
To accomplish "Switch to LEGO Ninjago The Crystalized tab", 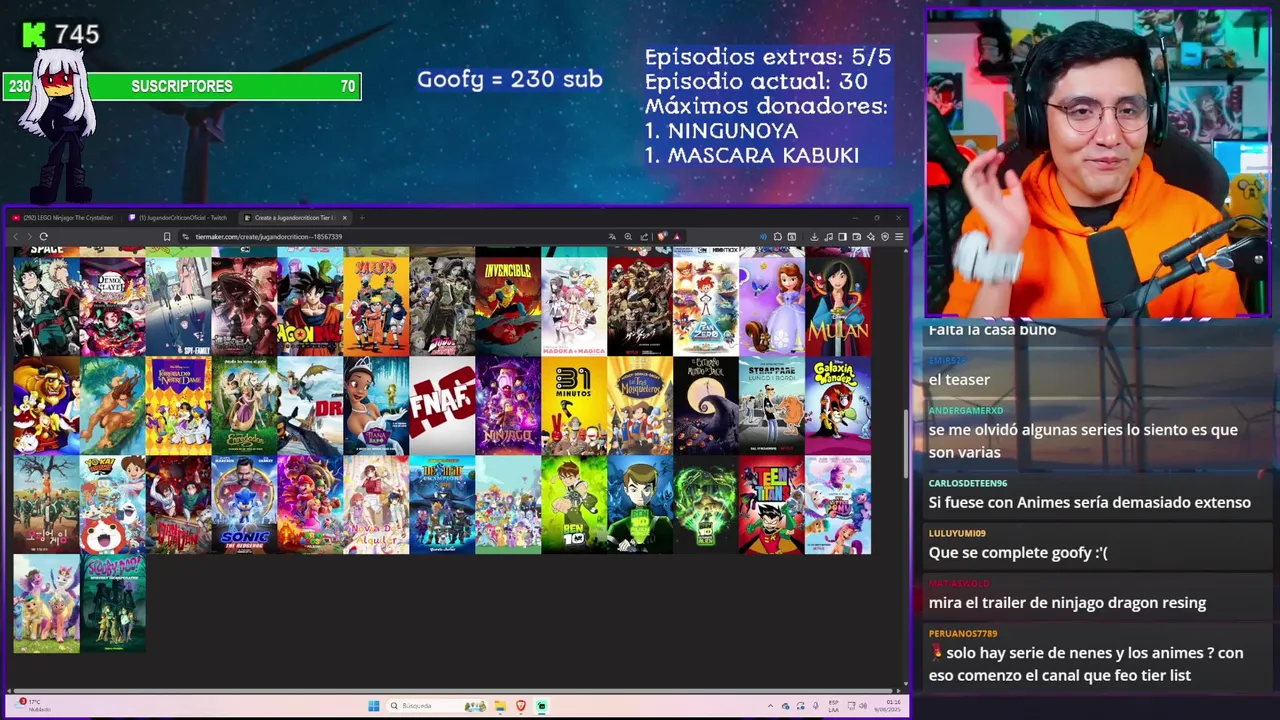I will point(62,218).
